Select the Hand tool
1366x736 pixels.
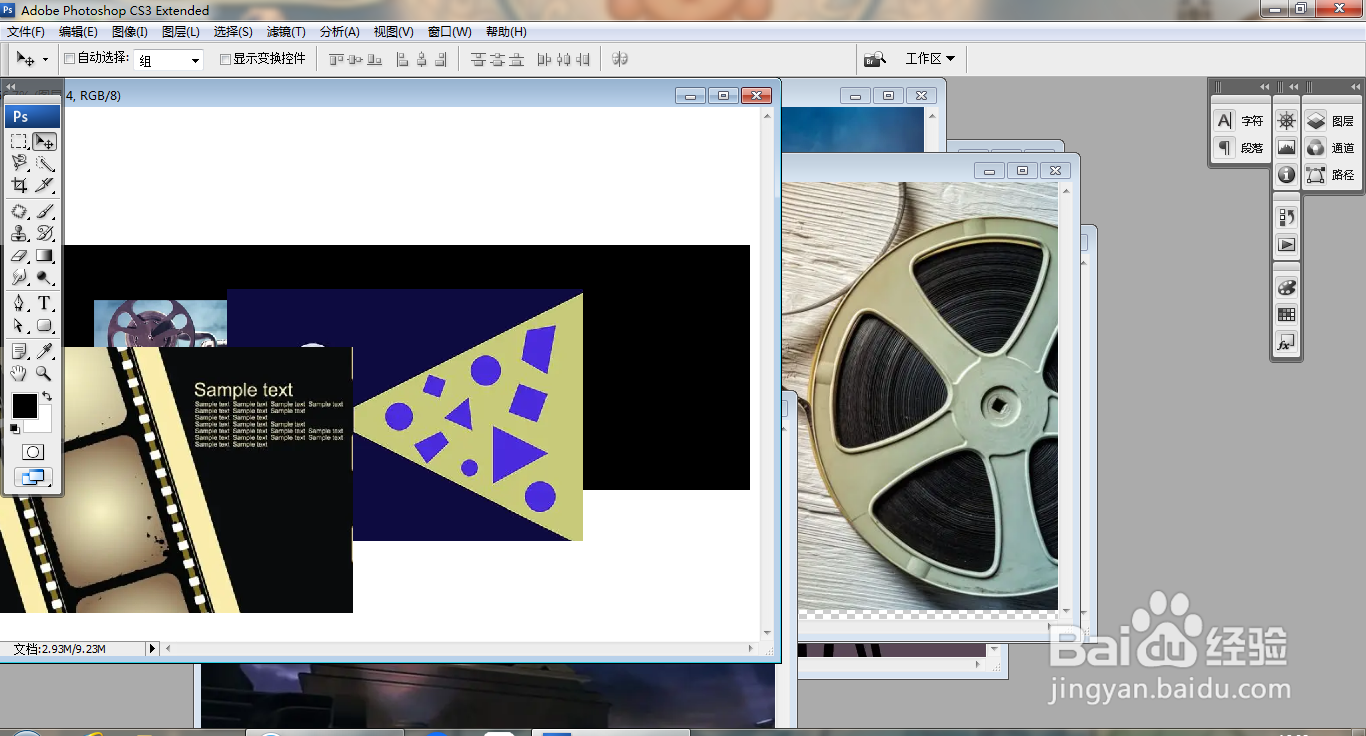click(19, 374)
